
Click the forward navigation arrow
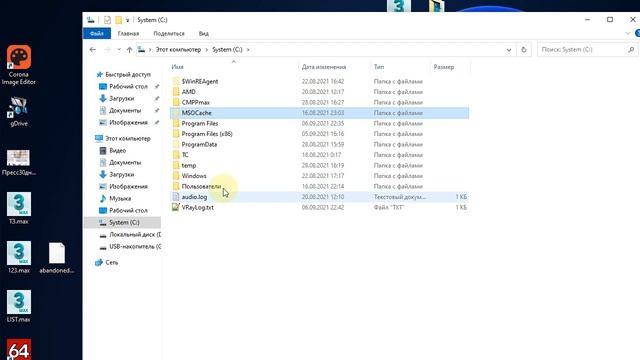tap(107, 49)
